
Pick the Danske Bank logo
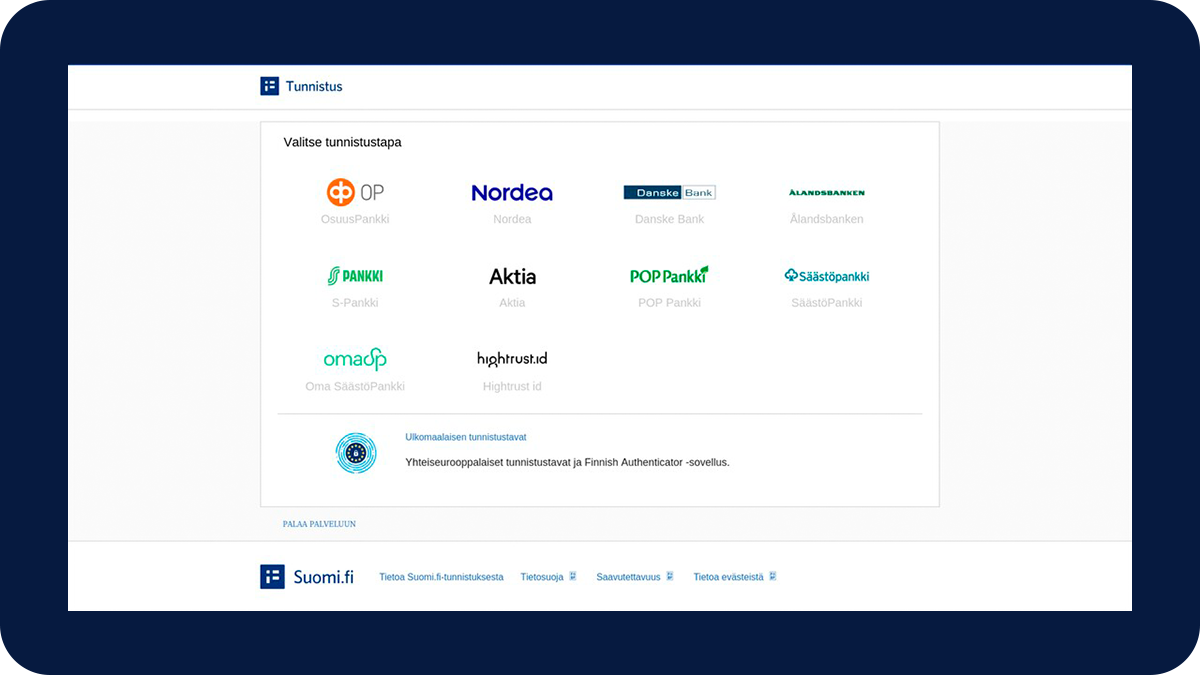669,192
